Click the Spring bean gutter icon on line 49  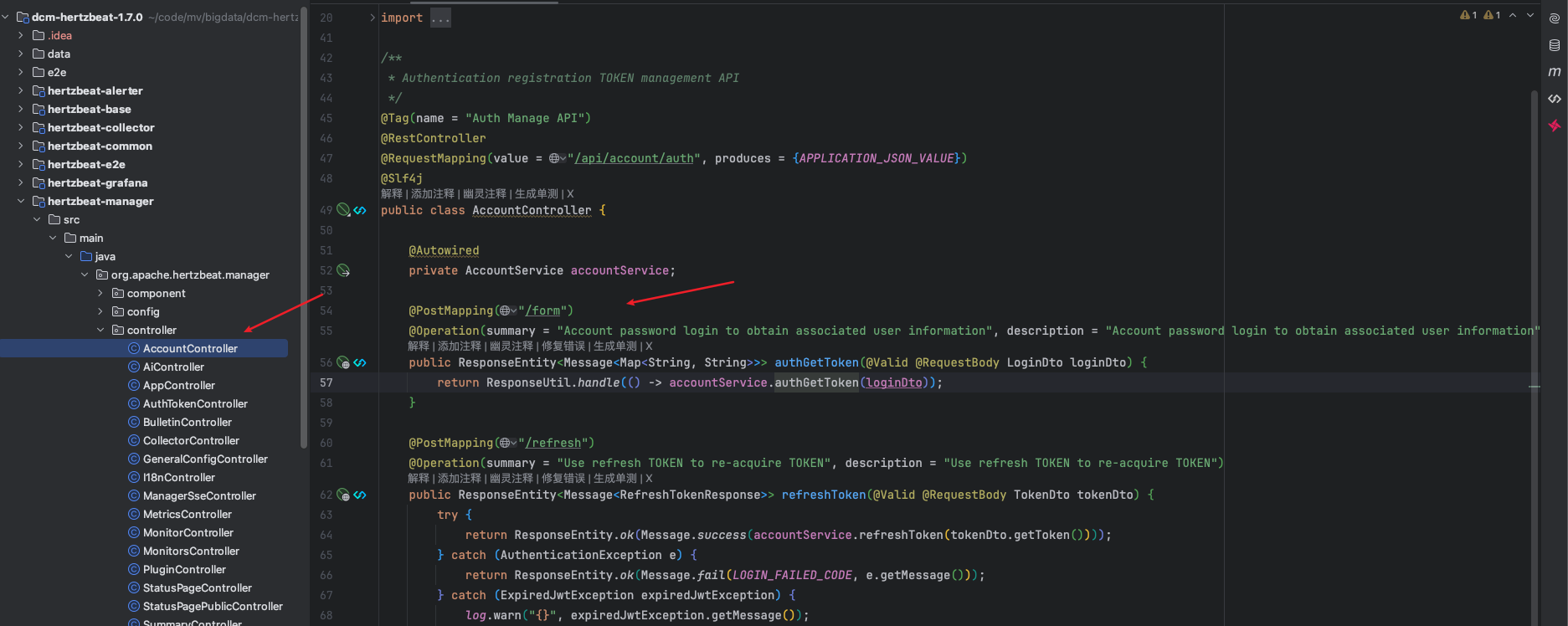coord(343,210)
